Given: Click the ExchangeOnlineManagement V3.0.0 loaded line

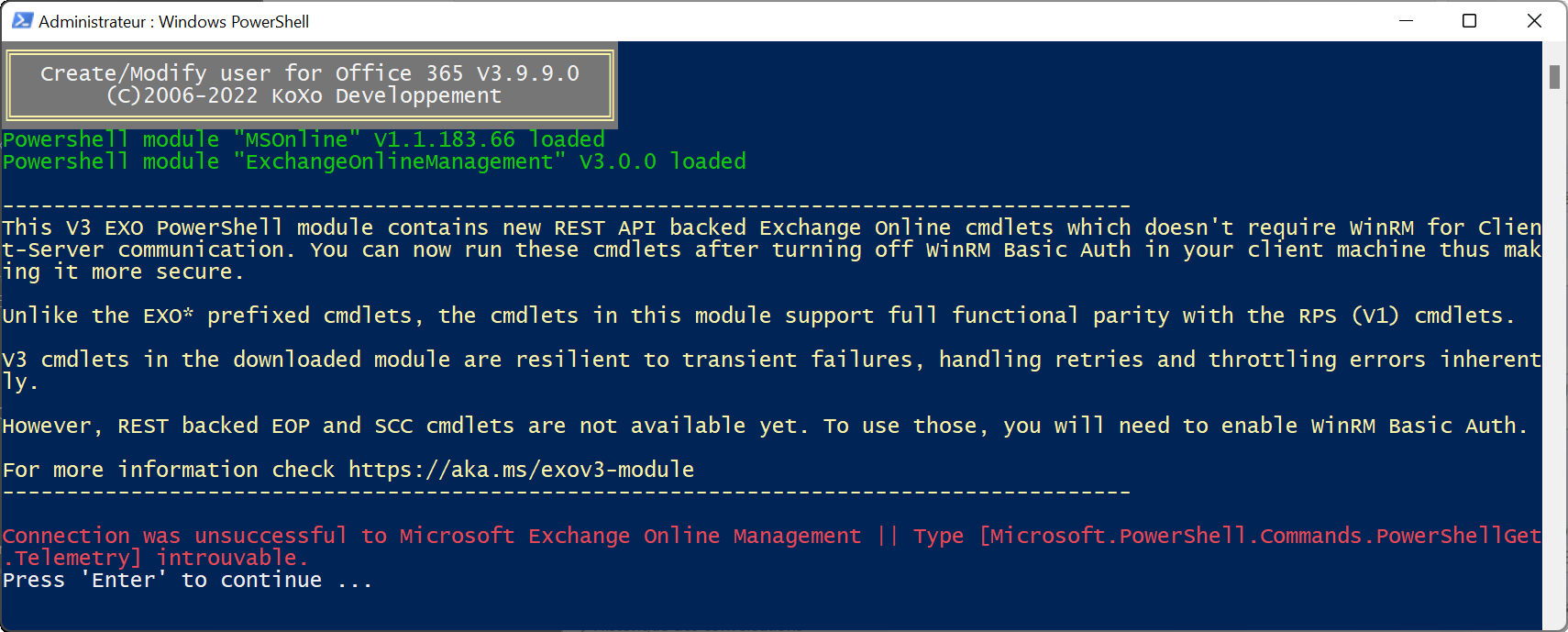Looking at the screenshot, I should tap(374, 161).
